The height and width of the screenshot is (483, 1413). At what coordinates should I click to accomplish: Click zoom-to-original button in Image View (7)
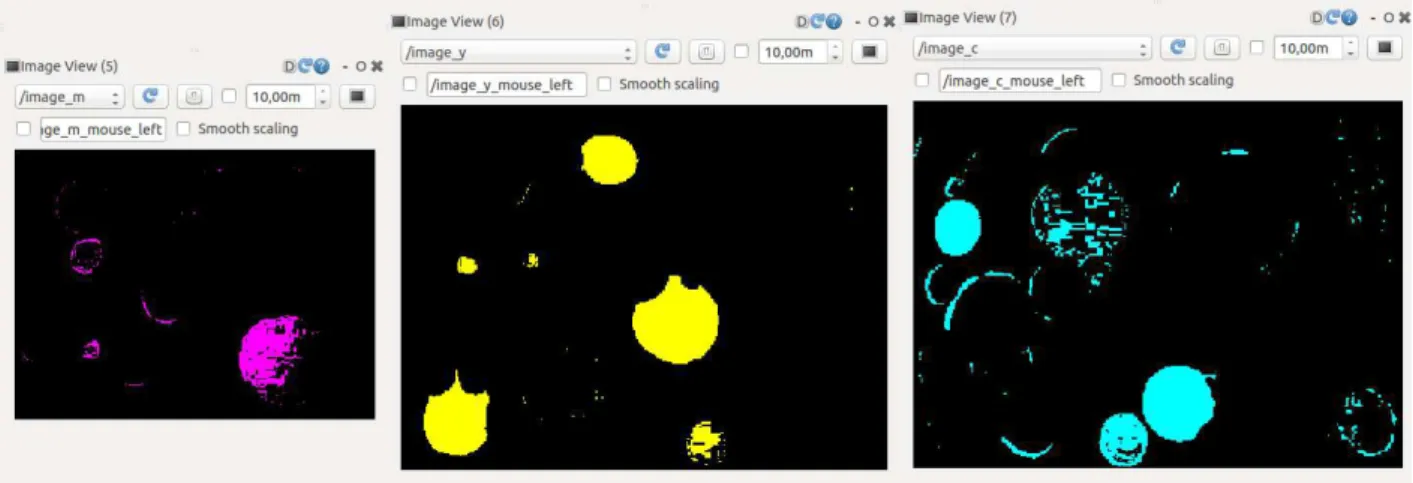click(x=1222, y=47)
